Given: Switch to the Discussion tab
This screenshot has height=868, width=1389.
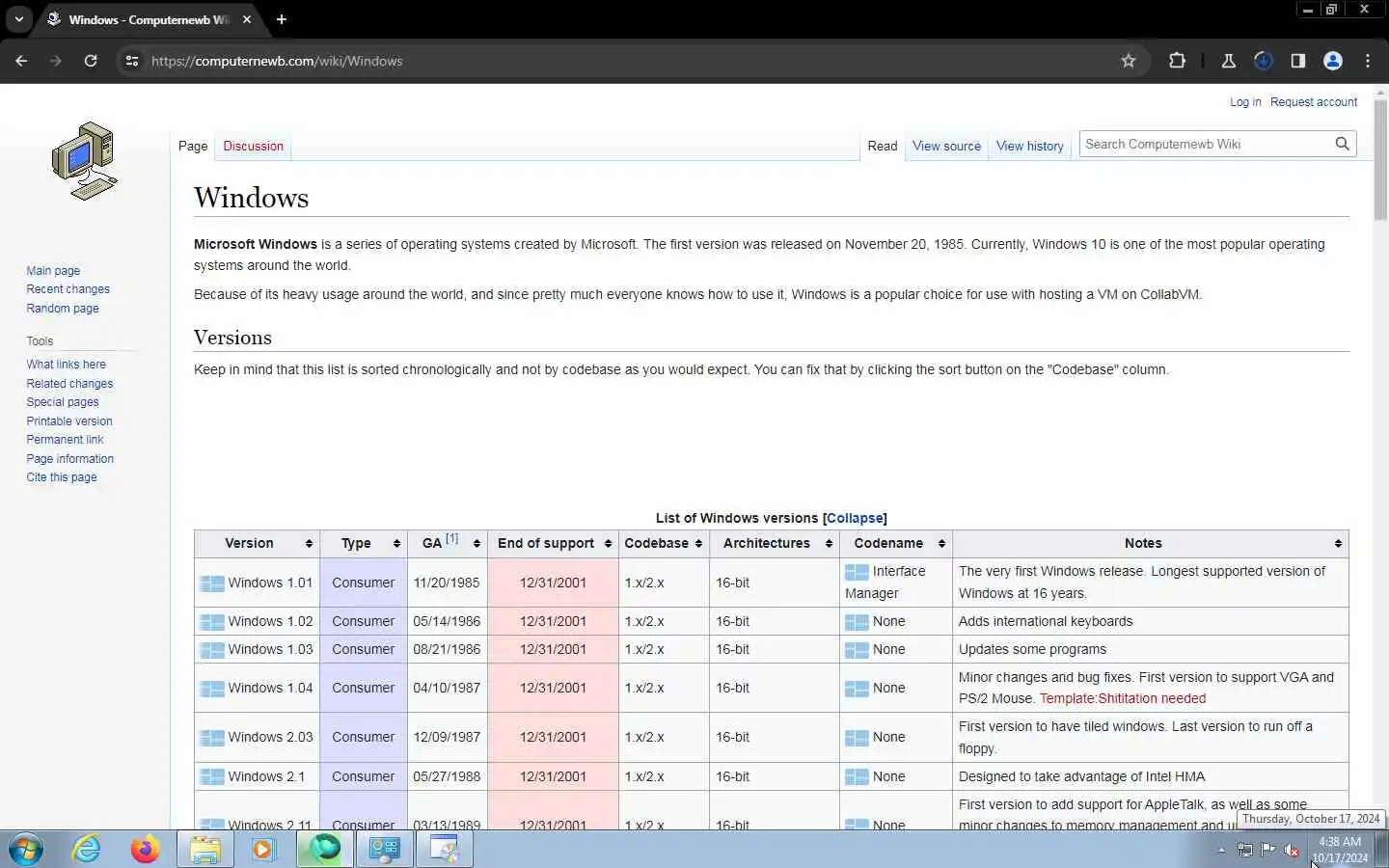Looking at the screenshot, I should pos(253,146).
